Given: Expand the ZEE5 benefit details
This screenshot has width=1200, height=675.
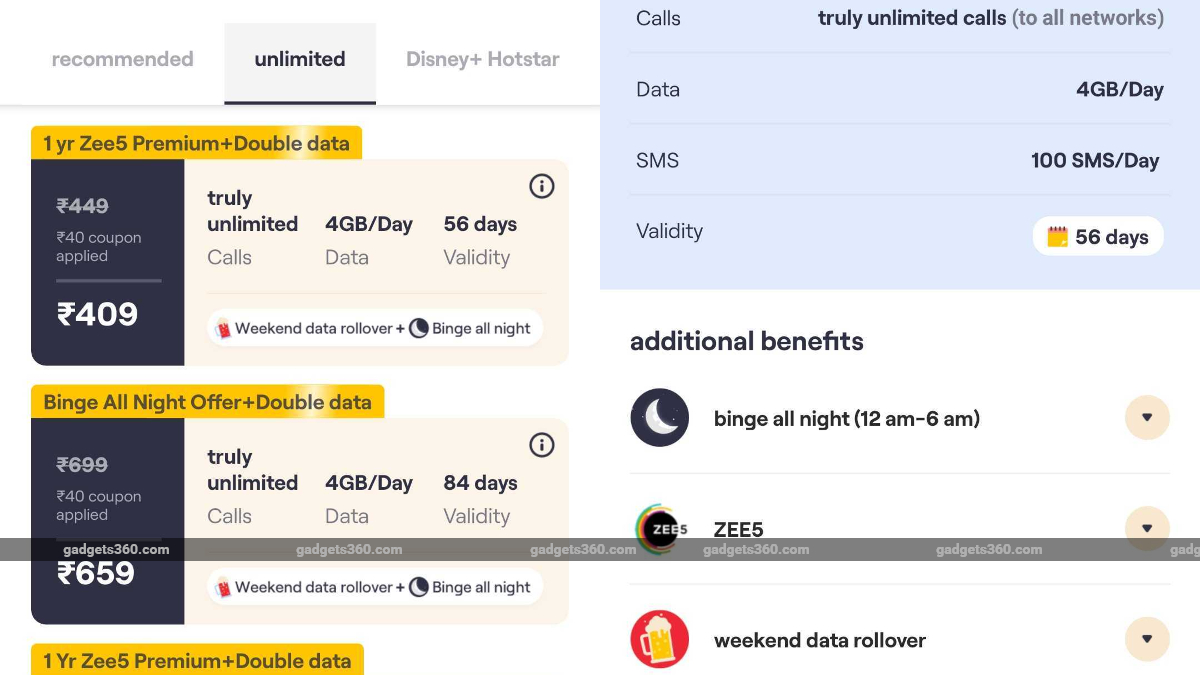Looking at the screenshot, I should 1147,528.
